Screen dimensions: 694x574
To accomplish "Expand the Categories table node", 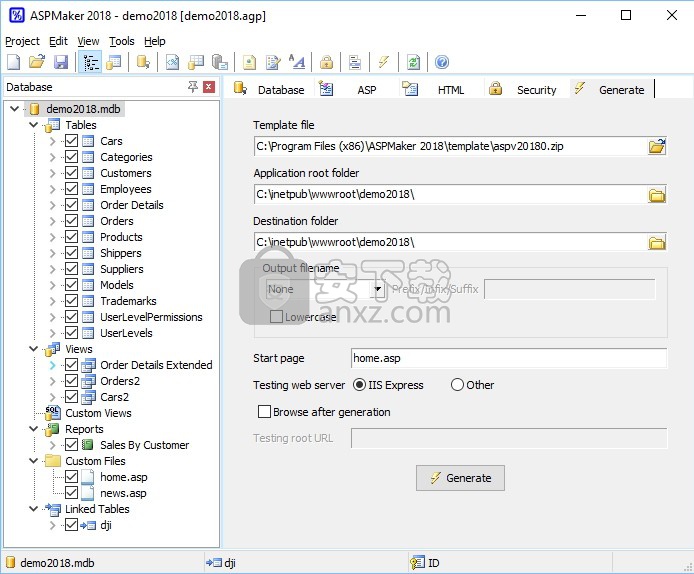I will tap(52, 157).
